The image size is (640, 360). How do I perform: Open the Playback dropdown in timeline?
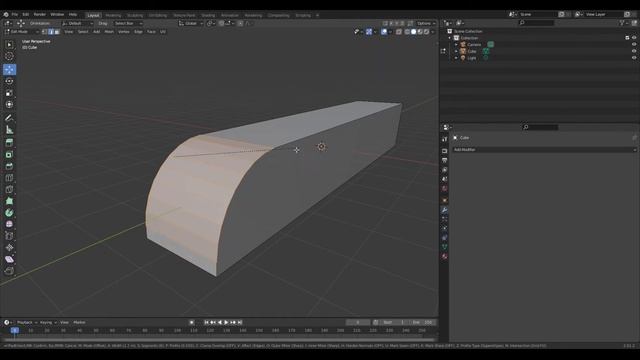(27, 322)
